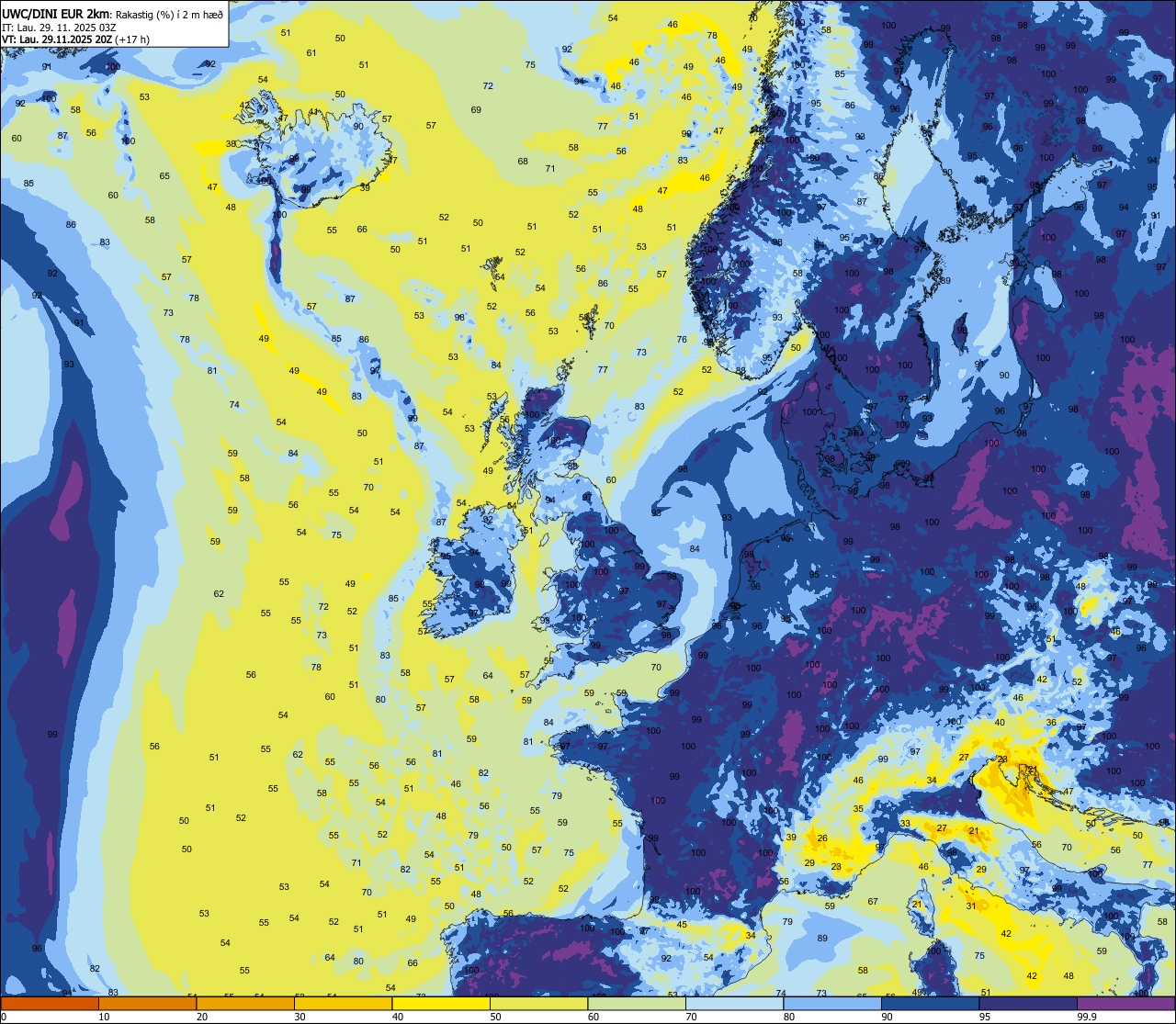Pick the 20–30 amber legend swatch
Screen dimensions: 1176x1024
click(x=245, y=1004)
